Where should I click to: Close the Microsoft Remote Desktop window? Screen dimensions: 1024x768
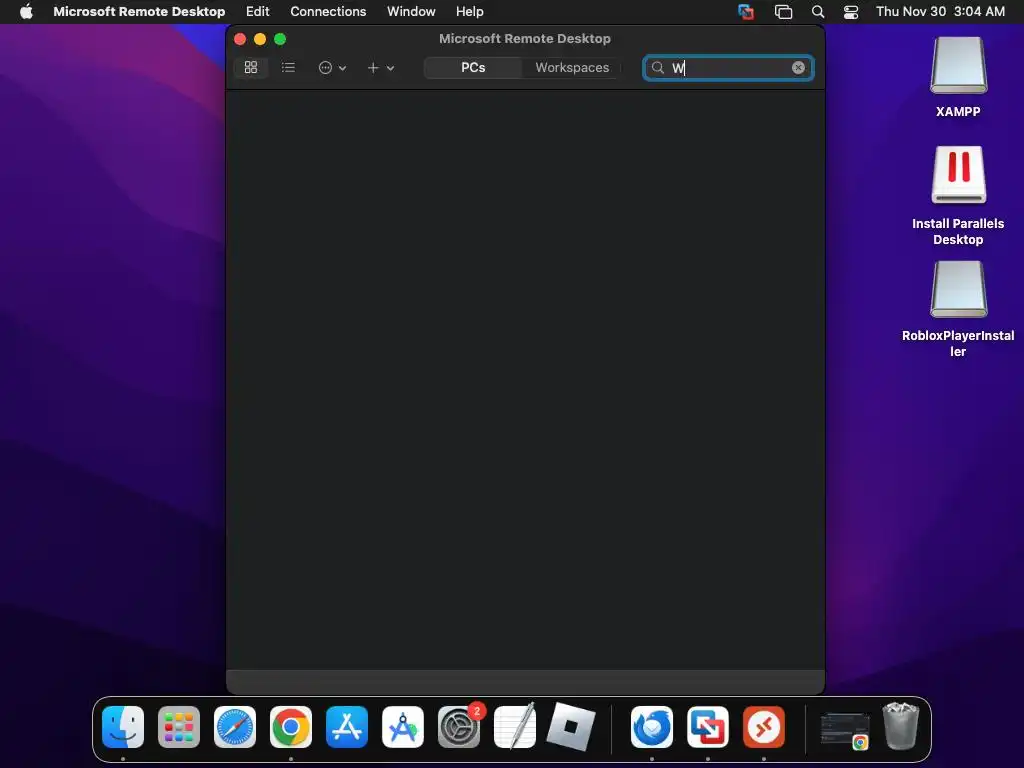(x=240, y=39)
